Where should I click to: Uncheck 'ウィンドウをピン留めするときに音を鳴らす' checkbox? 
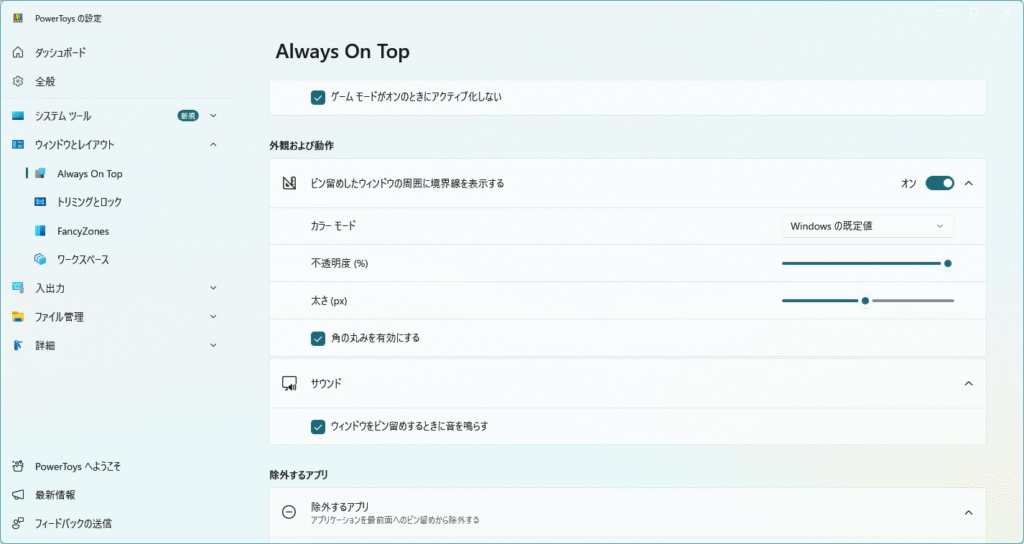point(318,426)
